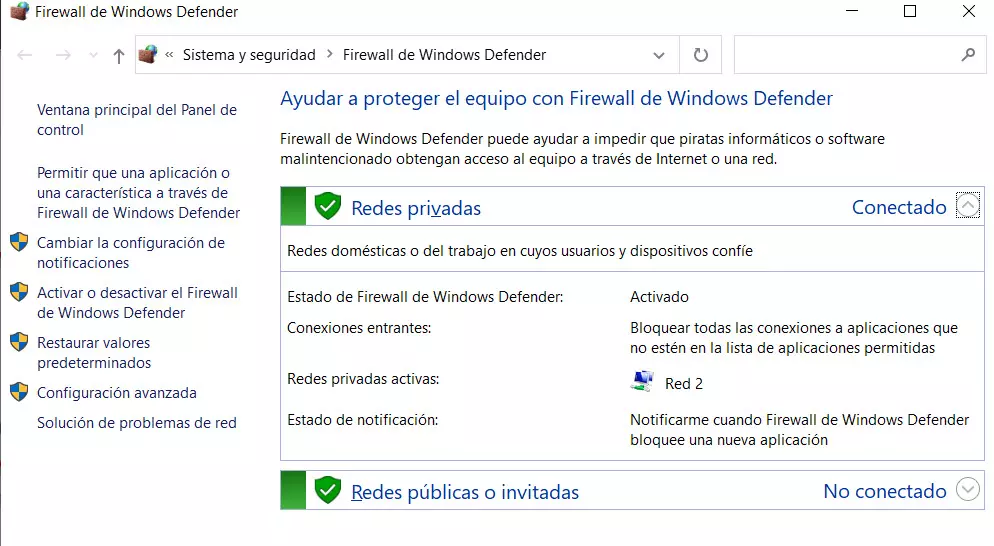The height and width of the screenshot is (546, 994).
Task: Click the Red 2 network icon
Action: pyautogui.click(x=642, y=382)
